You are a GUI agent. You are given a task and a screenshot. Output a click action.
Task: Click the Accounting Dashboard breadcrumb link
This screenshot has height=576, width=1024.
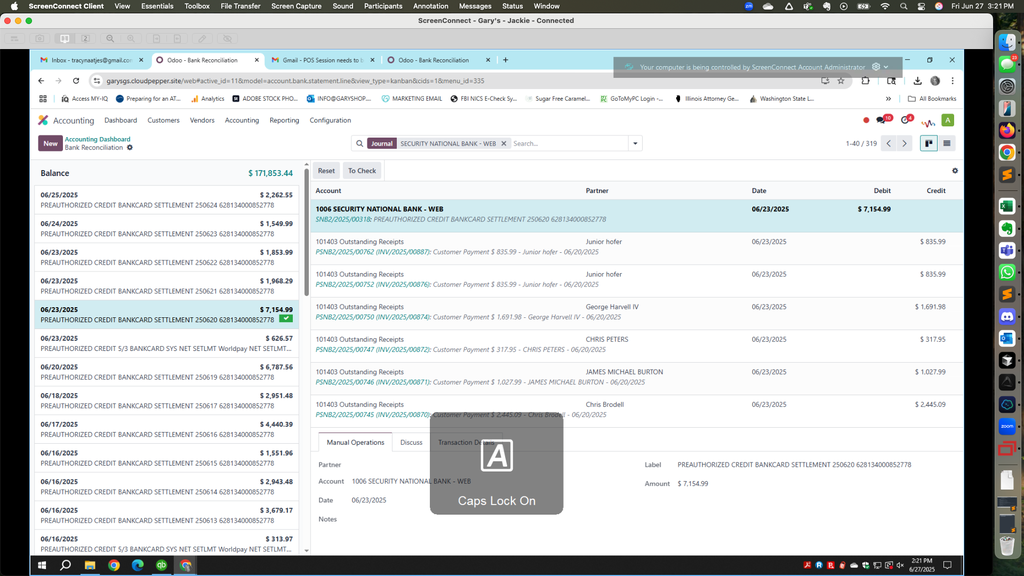click(97, 139)
